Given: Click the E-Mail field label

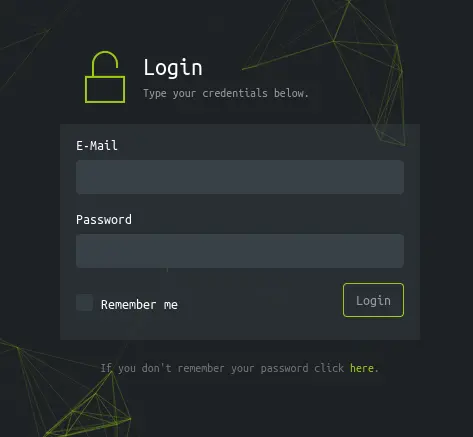Looking at the screenshot, I should pos(97,146).
